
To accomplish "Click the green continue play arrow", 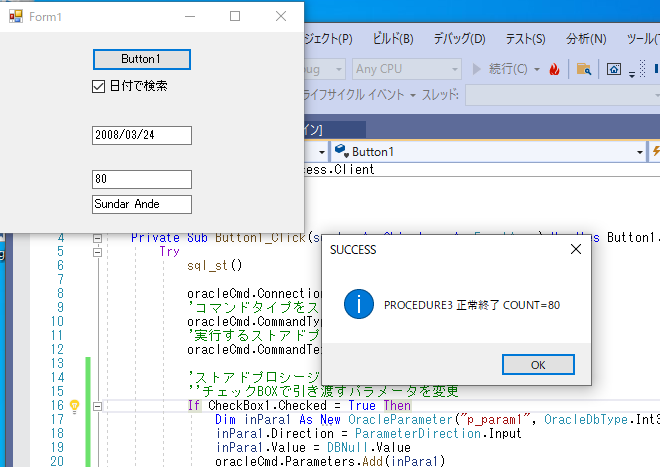I will pyautogui.click(x=477, y=69).
